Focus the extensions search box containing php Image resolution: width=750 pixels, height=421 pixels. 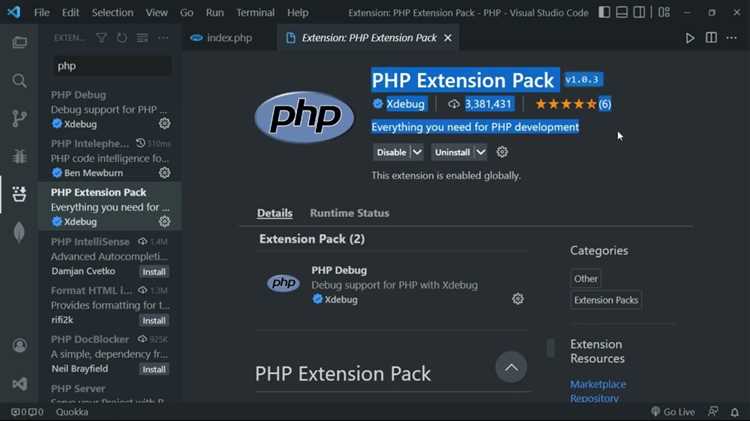click(112, 66)
